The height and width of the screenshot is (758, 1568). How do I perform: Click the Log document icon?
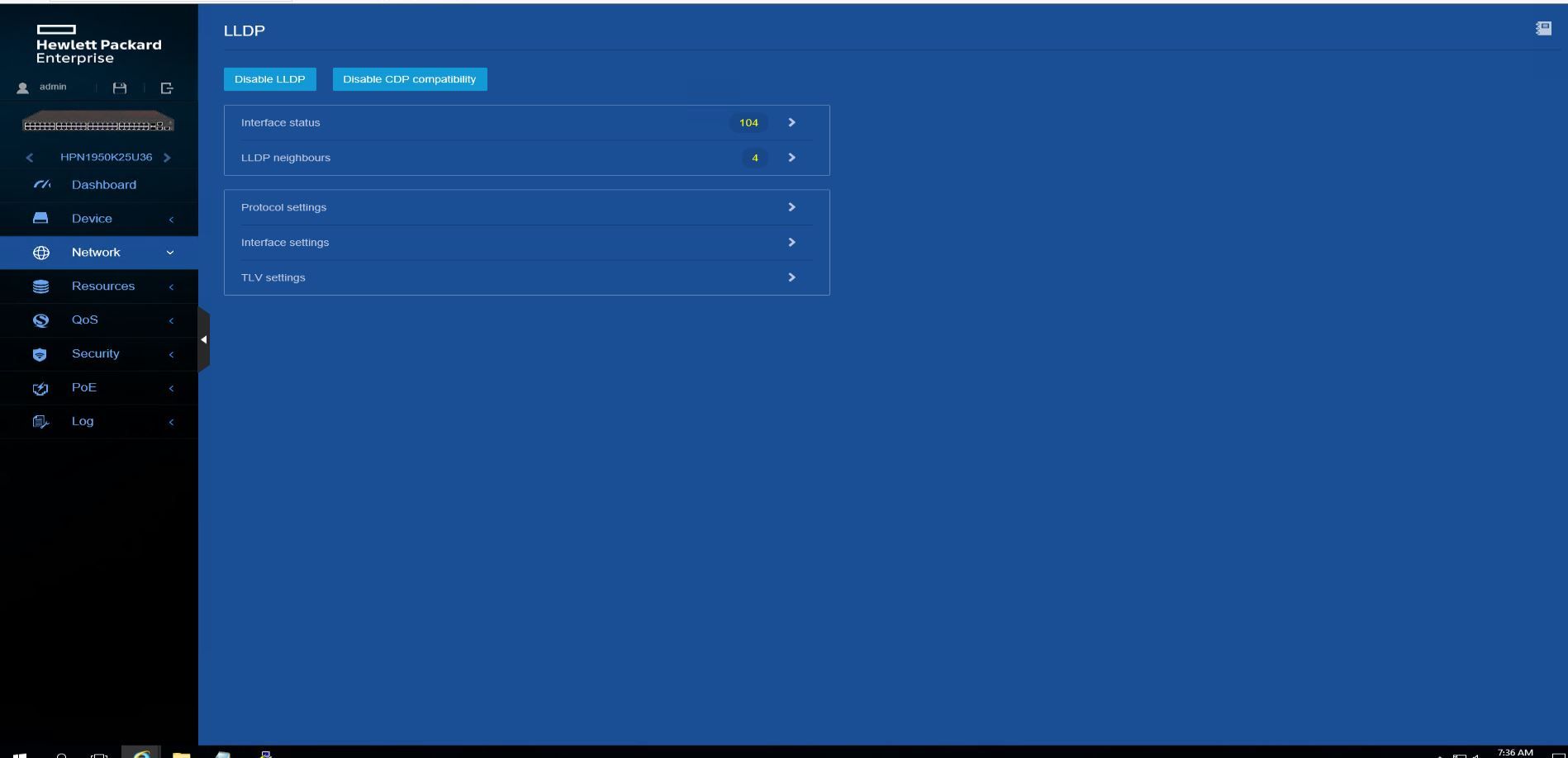coord(40,422)
